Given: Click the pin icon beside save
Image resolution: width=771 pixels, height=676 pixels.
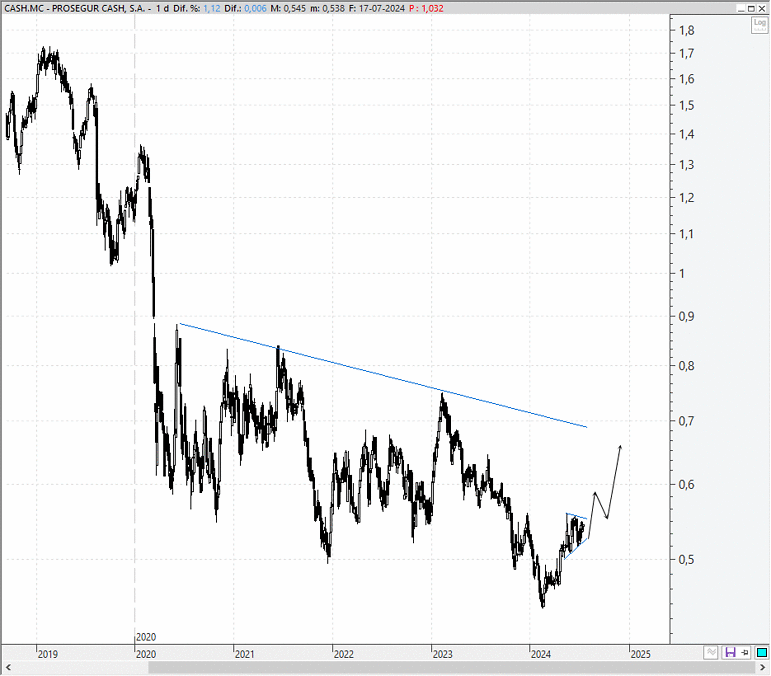Looking at the screenshot, I should [745, 652].
